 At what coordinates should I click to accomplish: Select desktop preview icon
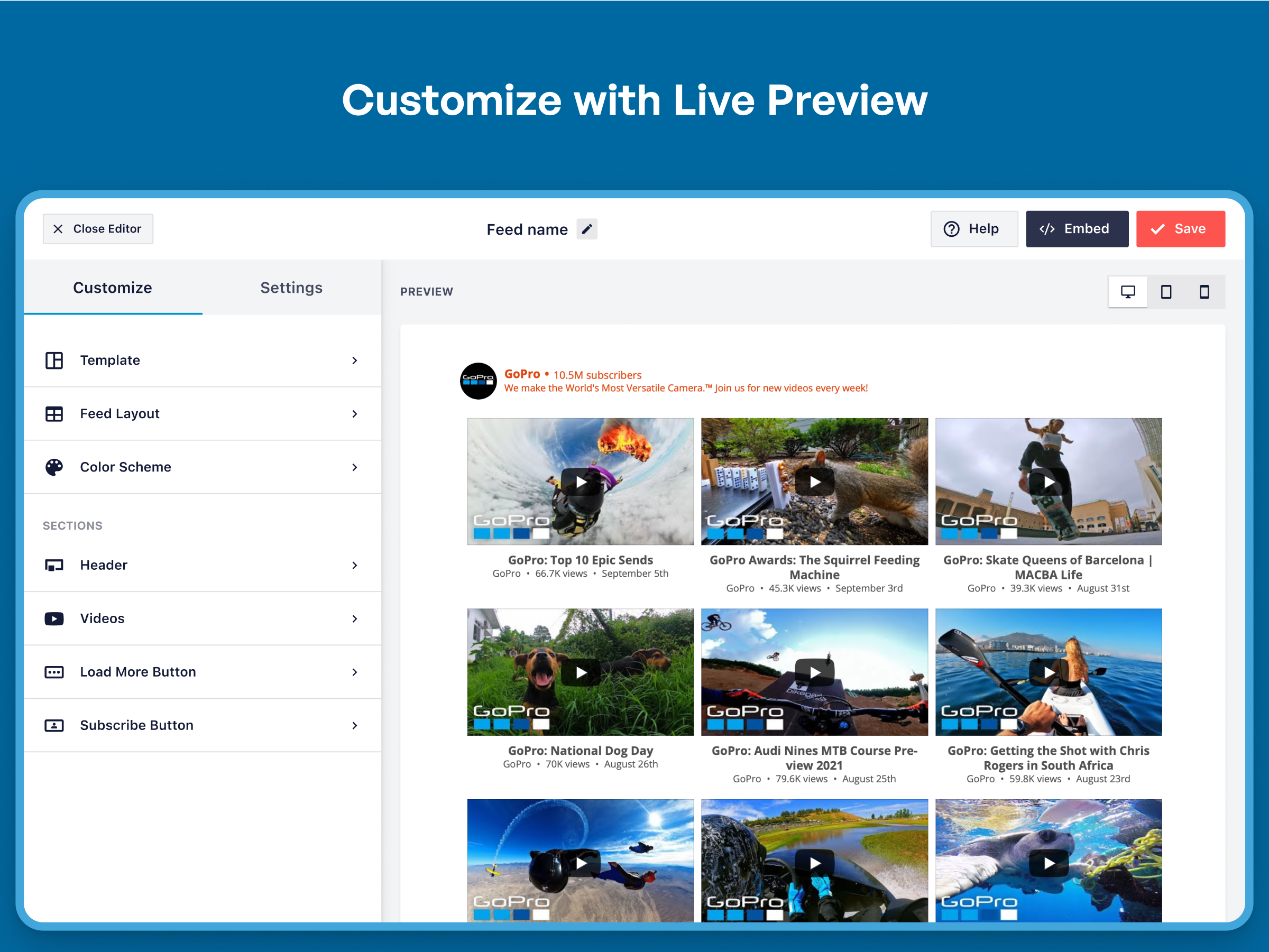(1127, 291)
